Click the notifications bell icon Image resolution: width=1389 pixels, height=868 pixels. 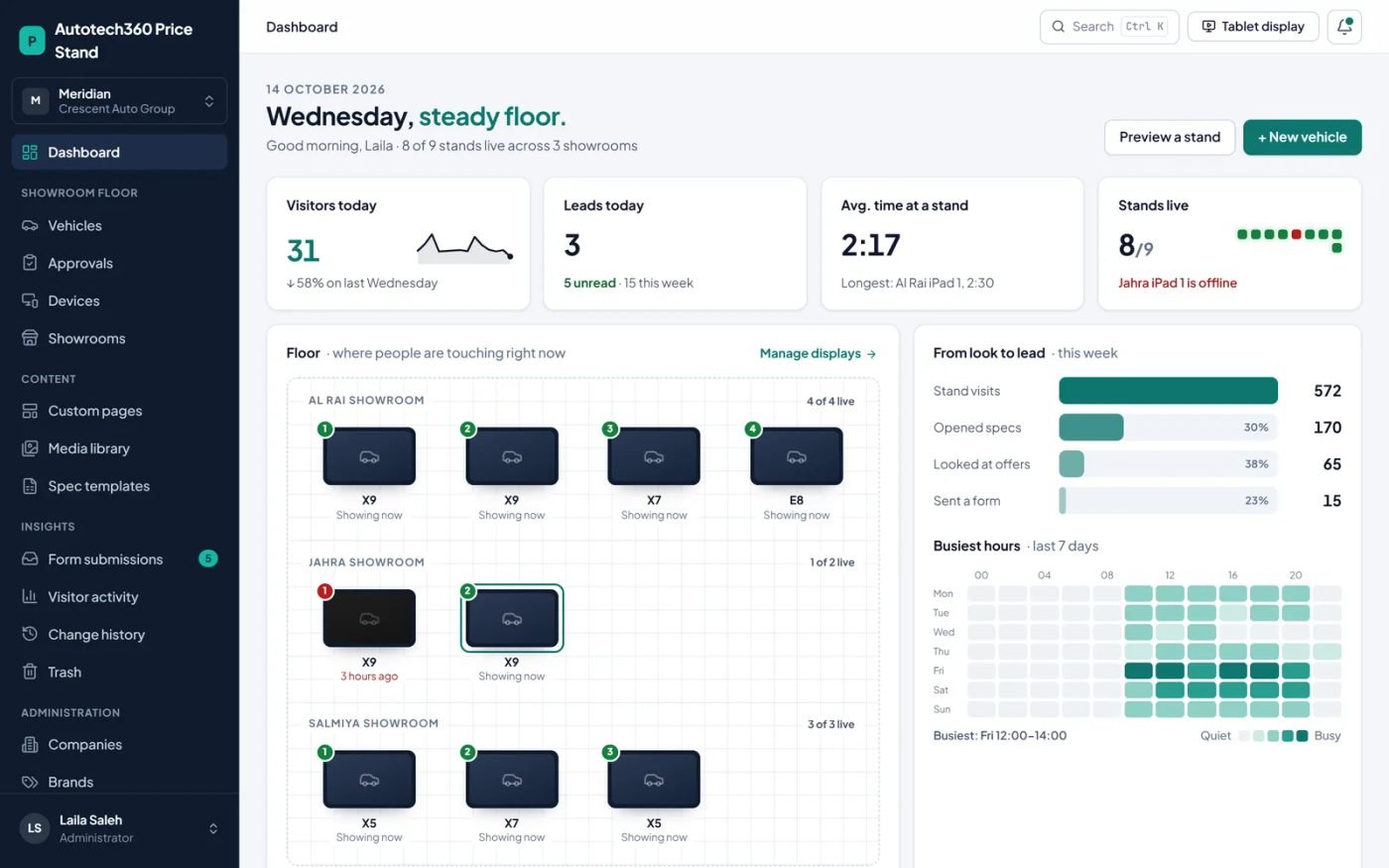coord(1344,27)
